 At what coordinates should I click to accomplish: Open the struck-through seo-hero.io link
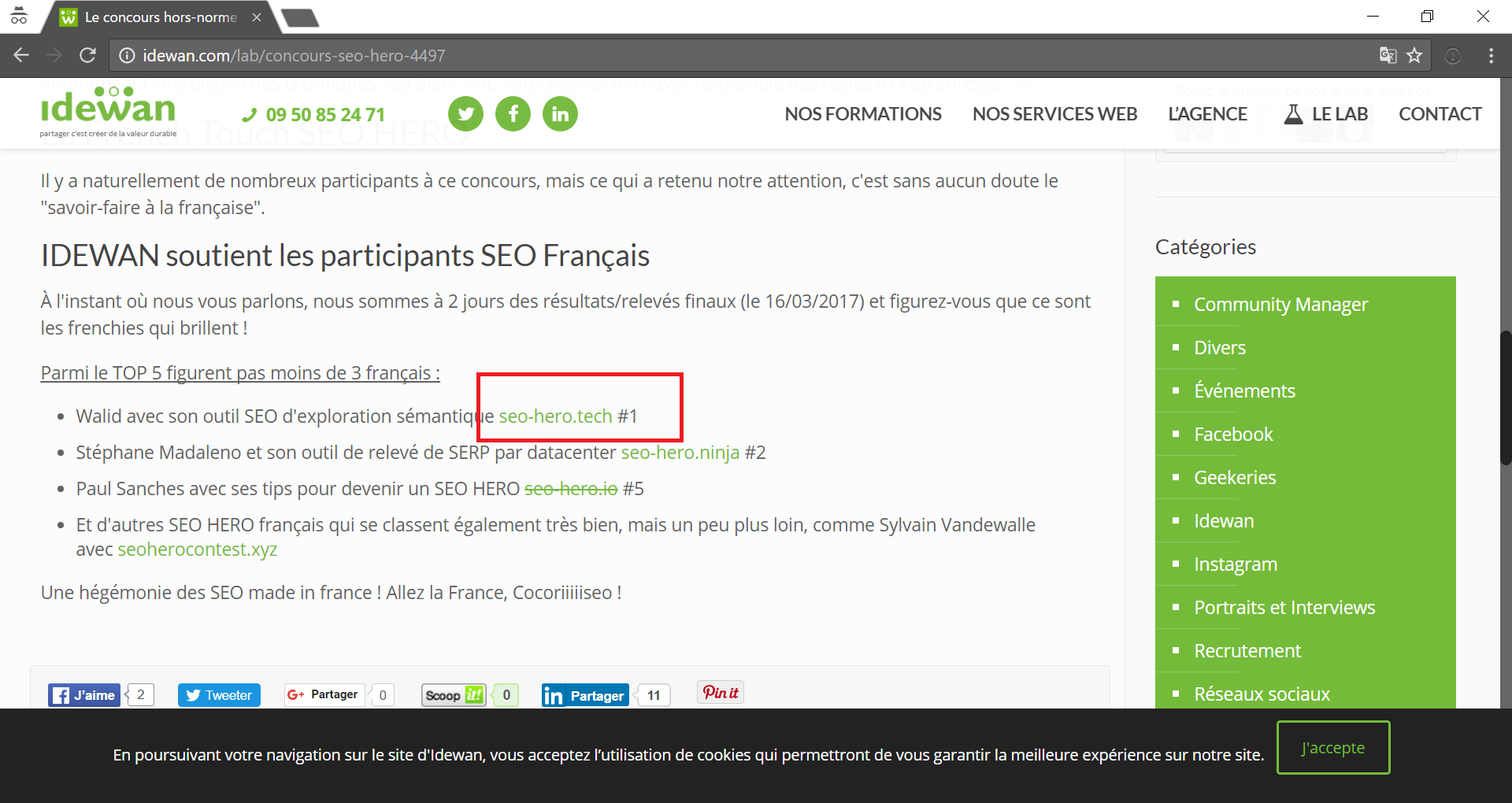point(571,488)
